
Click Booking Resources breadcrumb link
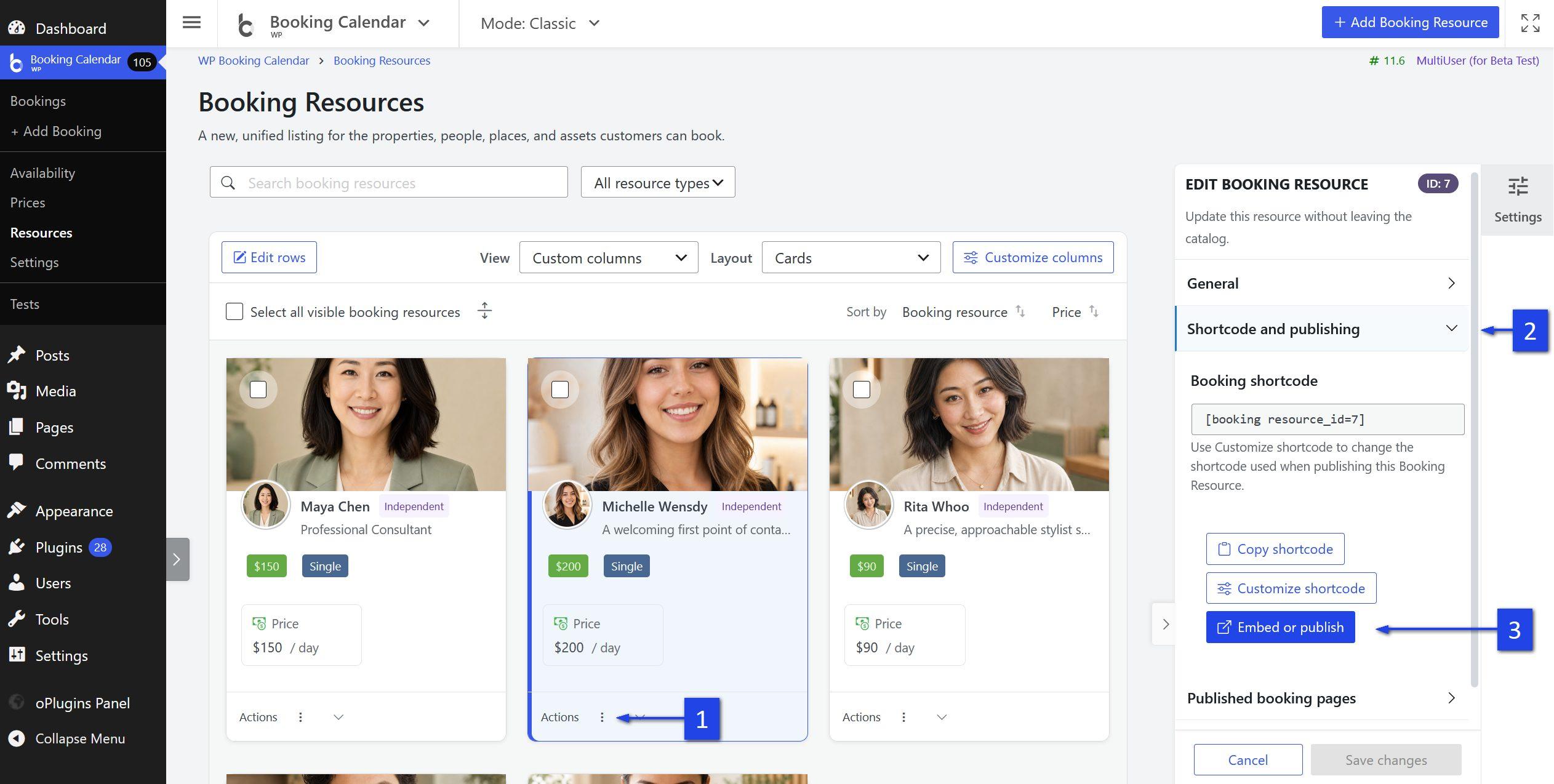click(382, 60)
